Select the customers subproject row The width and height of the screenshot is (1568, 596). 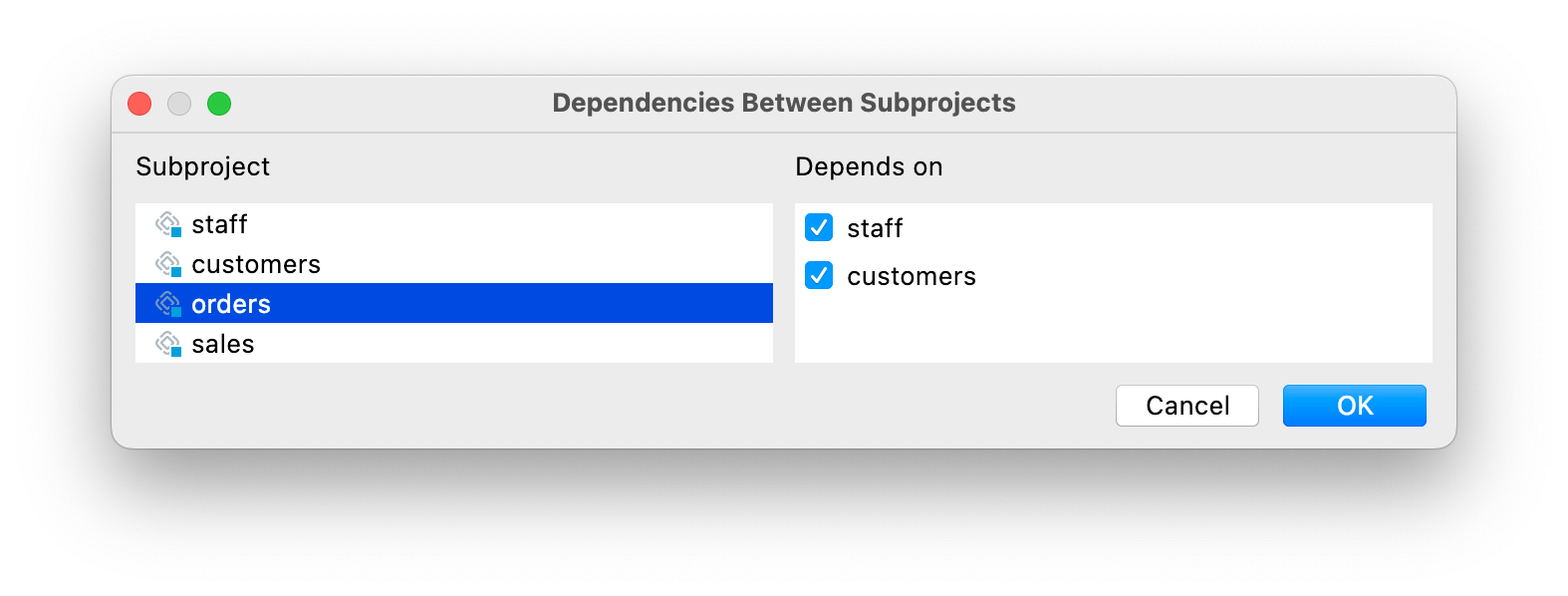(x=454, y=263)
